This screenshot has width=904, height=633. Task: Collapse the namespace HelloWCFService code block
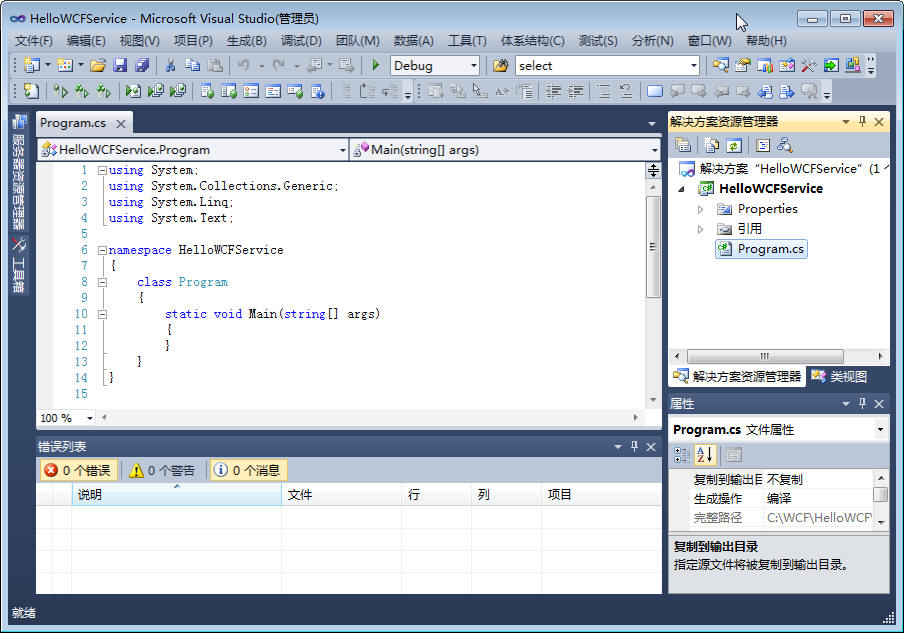[x=102, y=250]
